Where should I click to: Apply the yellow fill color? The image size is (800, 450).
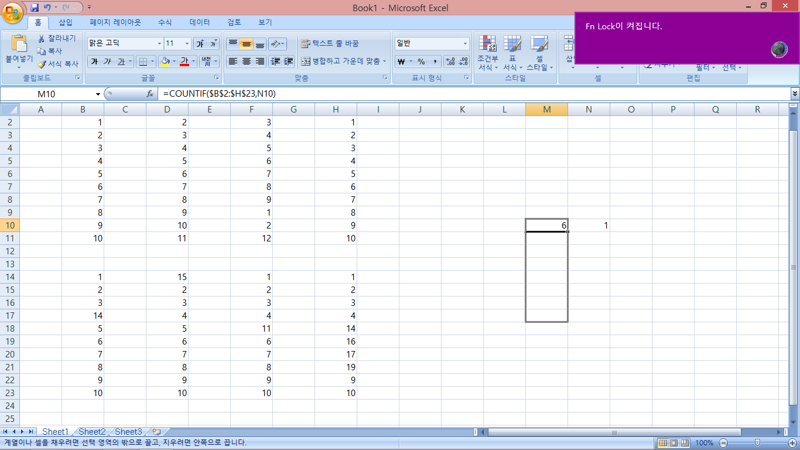coord(165,62)
